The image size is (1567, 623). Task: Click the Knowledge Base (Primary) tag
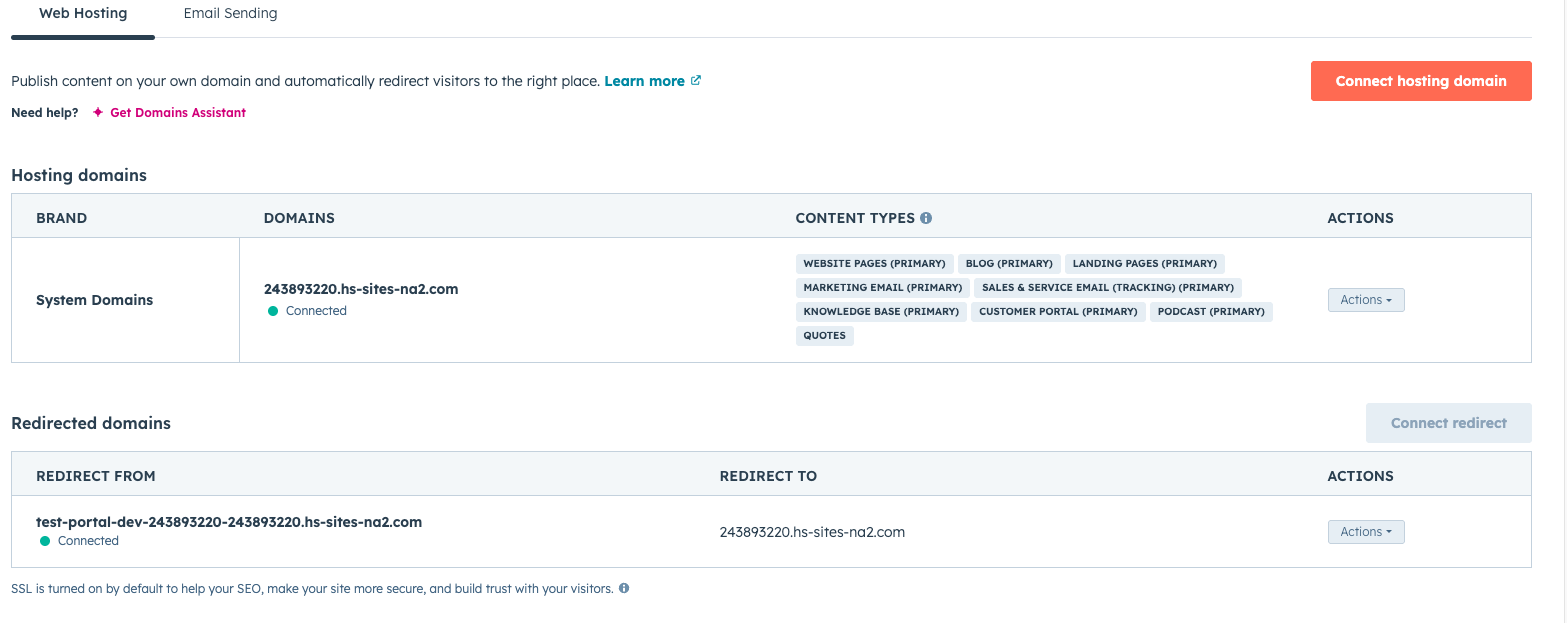(882, 312)
